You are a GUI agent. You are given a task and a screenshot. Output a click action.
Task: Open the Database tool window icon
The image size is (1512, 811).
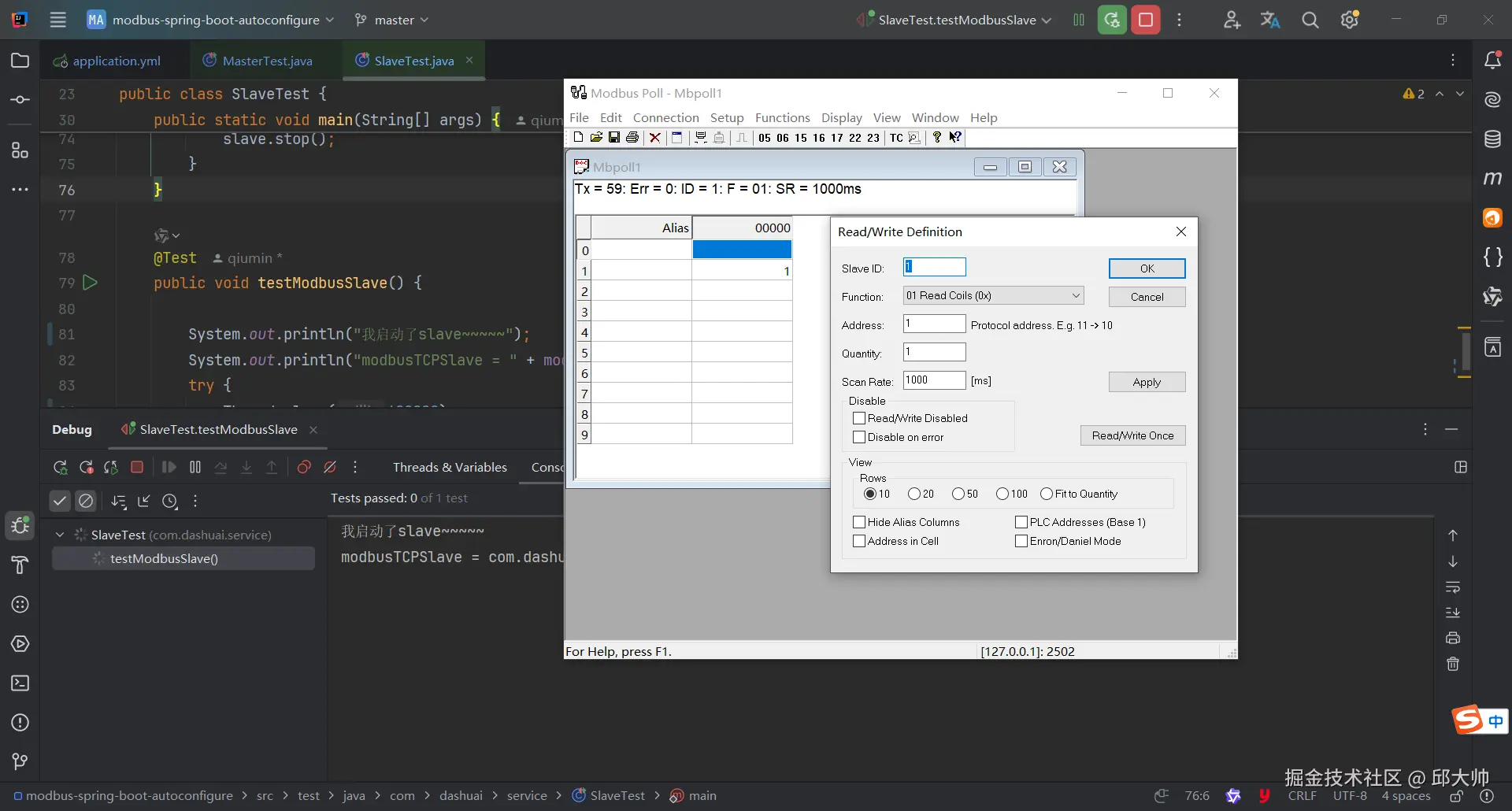(x=1492, y=139)
